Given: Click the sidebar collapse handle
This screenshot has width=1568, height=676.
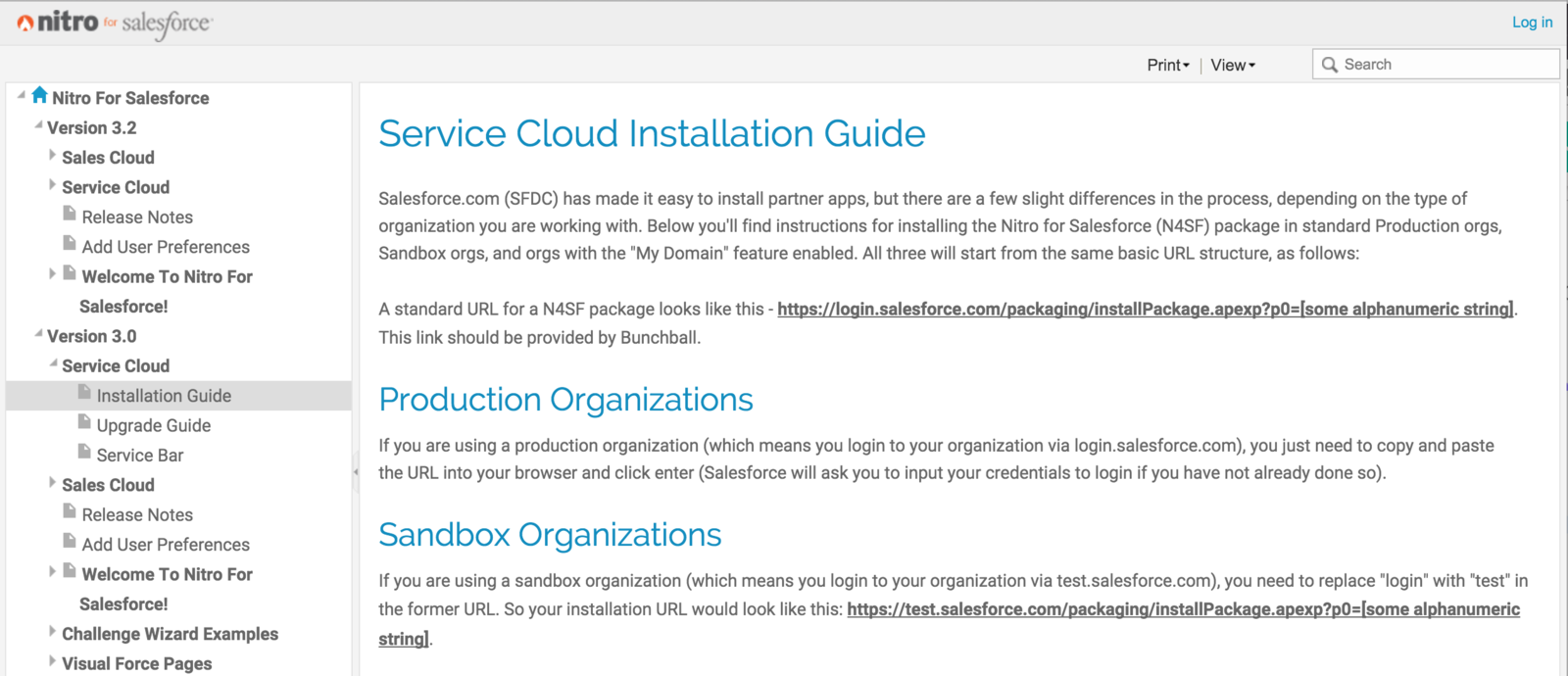Looking at the screenshot, I should point(356,471).
